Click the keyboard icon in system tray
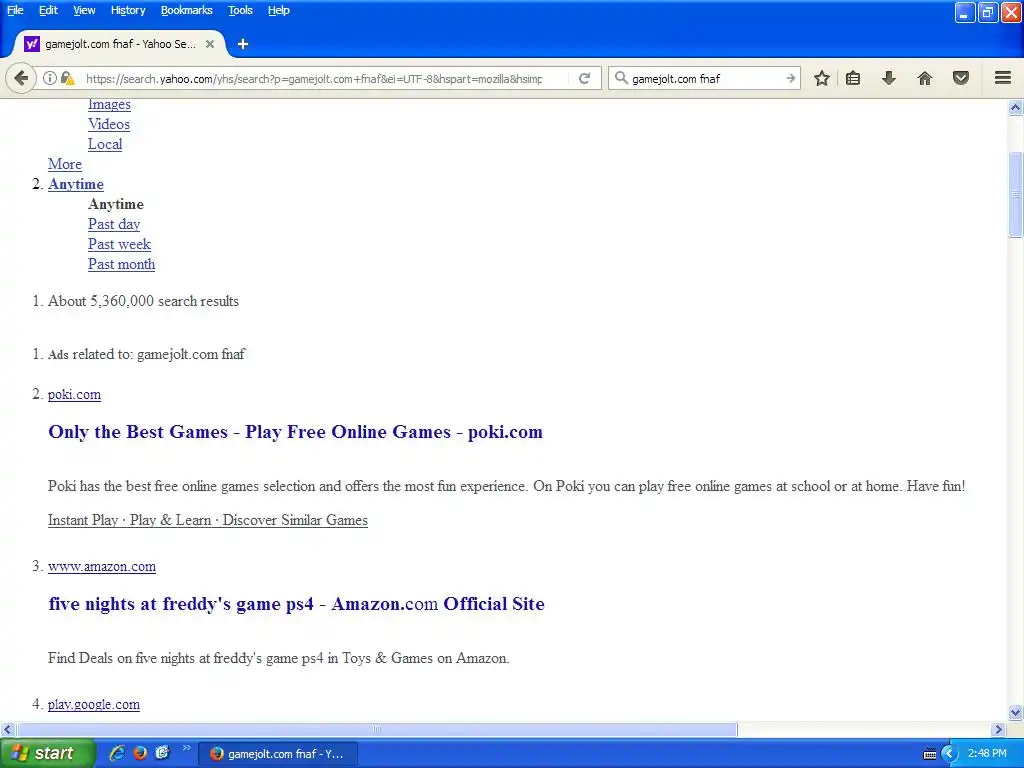 (930, 754)
